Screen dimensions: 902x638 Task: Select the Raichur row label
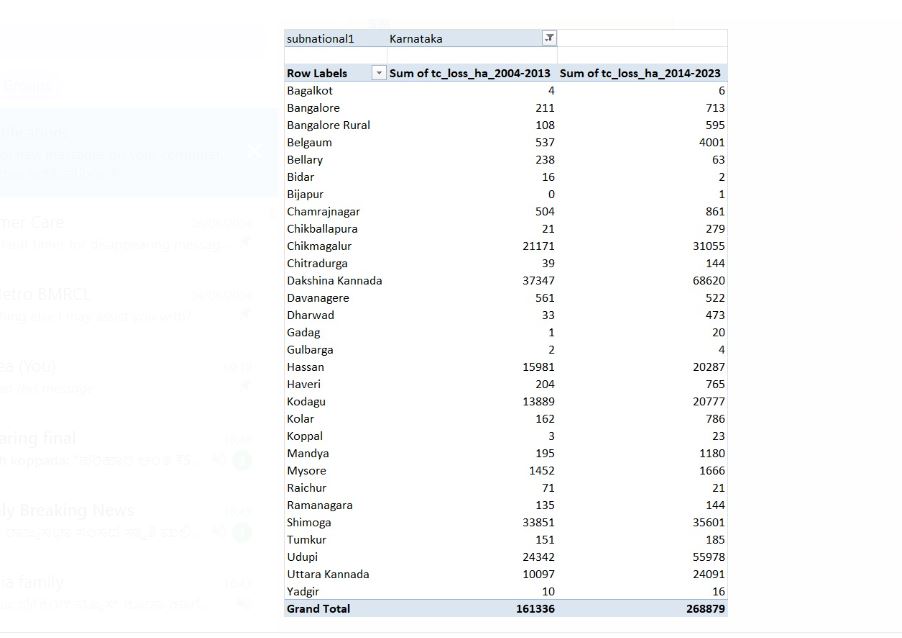point(307,488)
